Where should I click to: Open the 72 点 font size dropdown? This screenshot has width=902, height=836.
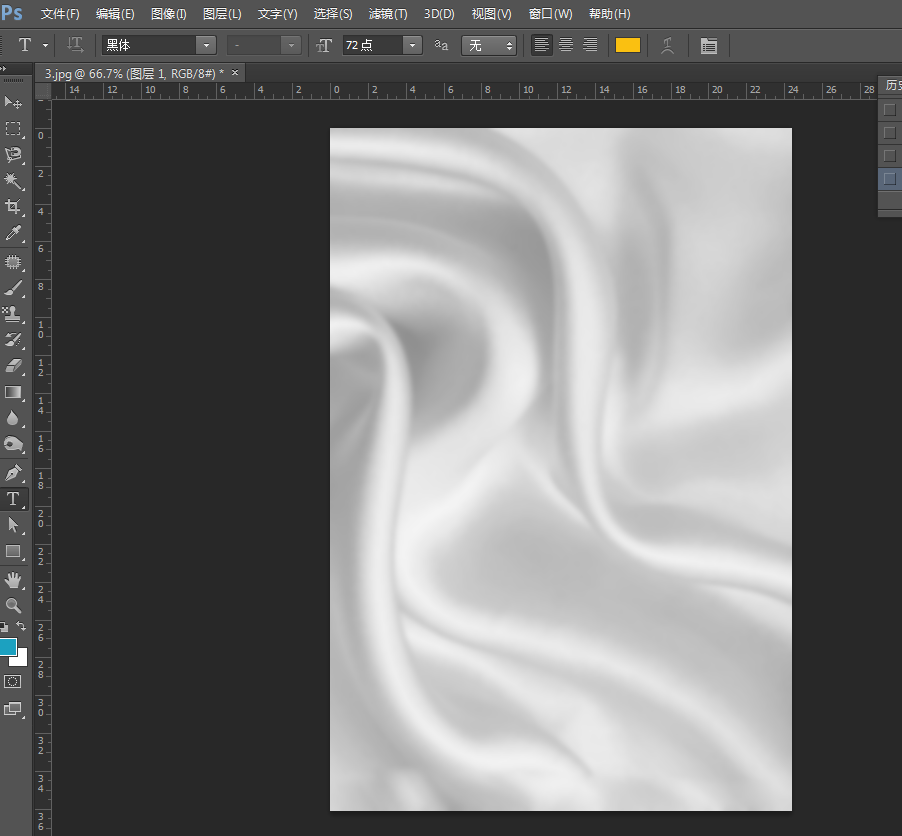412,45
